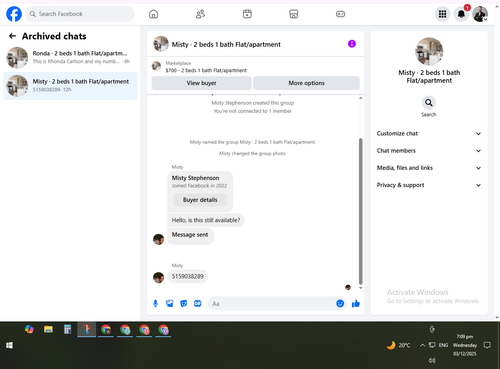Open the Video tab icon

(247, 14)
